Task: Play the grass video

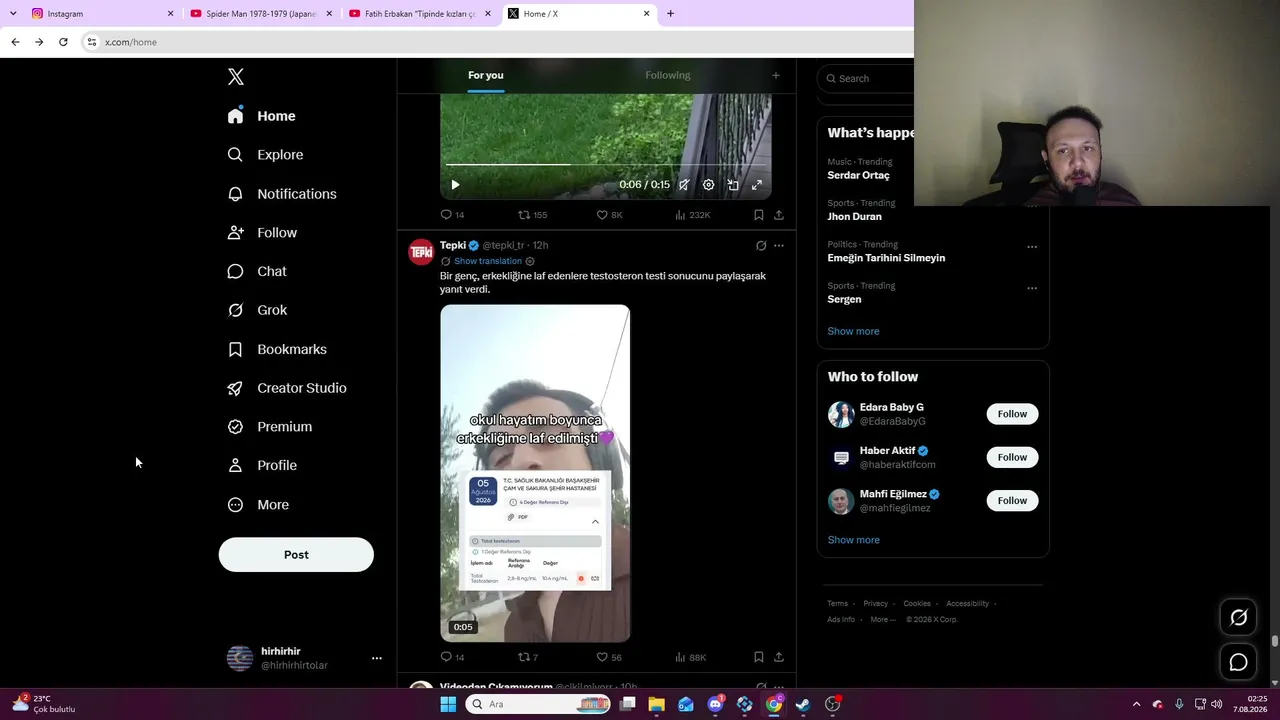Action: [455, 185]
